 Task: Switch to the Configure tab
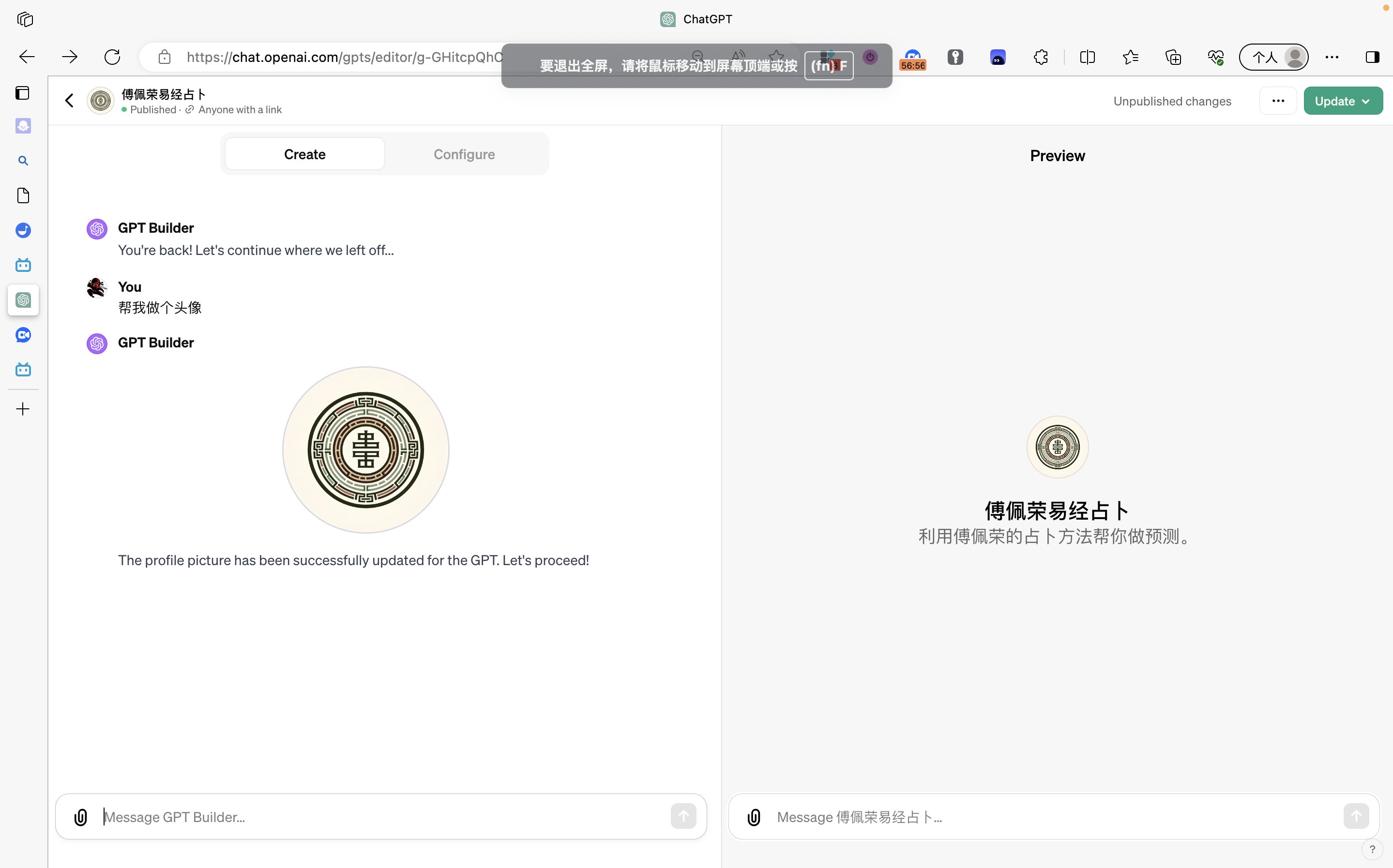coord(464,154)
